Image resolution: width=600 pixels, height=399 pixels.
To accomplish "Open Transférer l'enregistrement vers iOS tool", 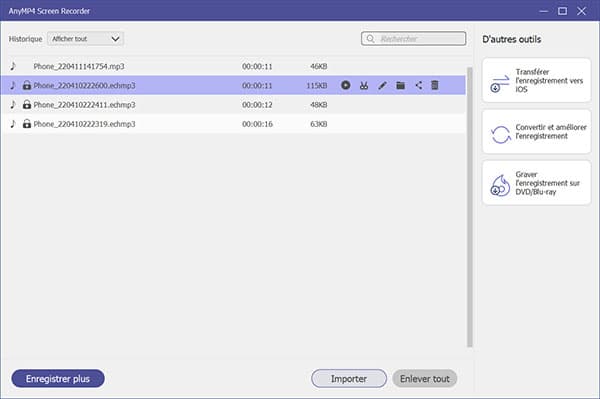I will coord(536,80).
